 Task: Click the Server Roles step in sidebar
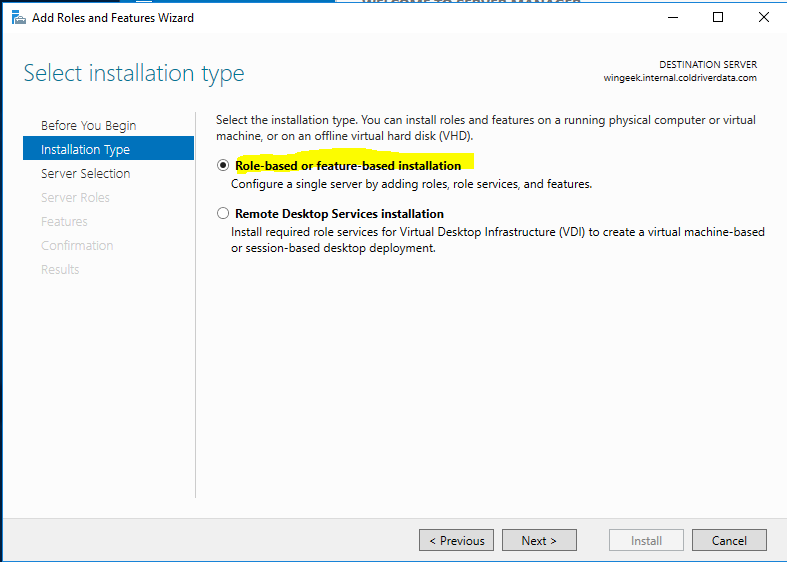coord(75,197)
